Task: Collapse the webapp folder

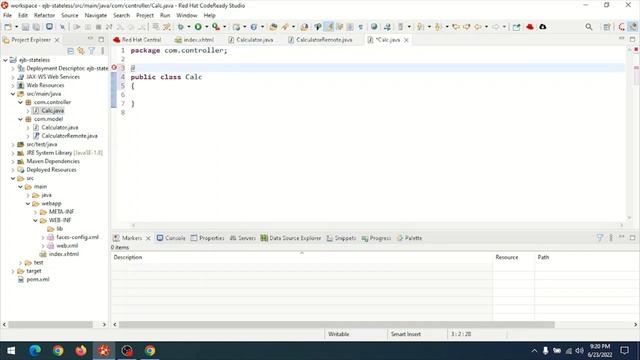Action: 28,204
